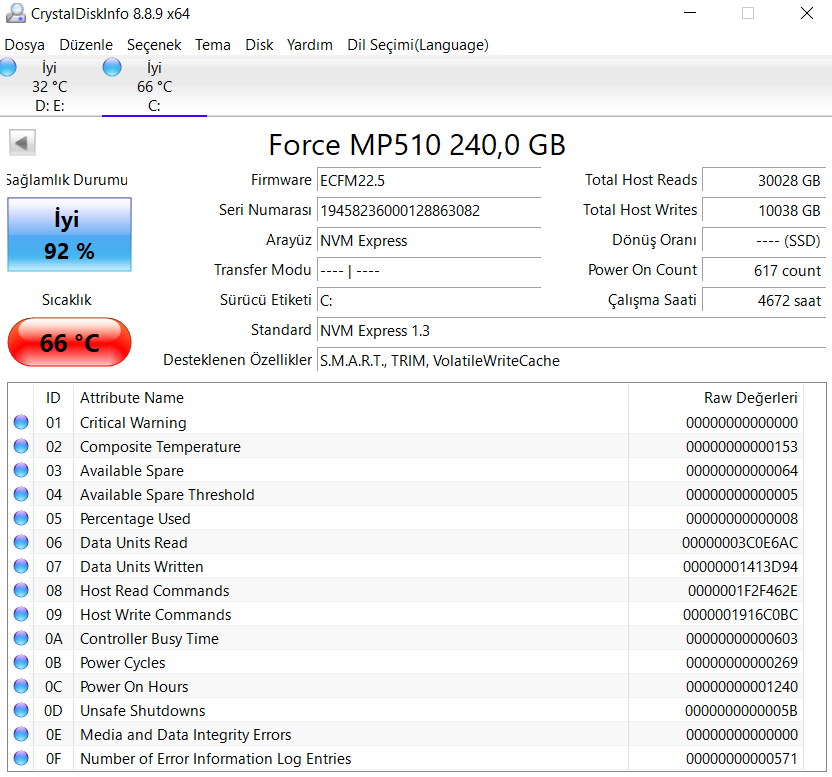Click the blue indicator beside Composite Temperature
Screen dimensions: 832x777
click(x=21, y=446)
